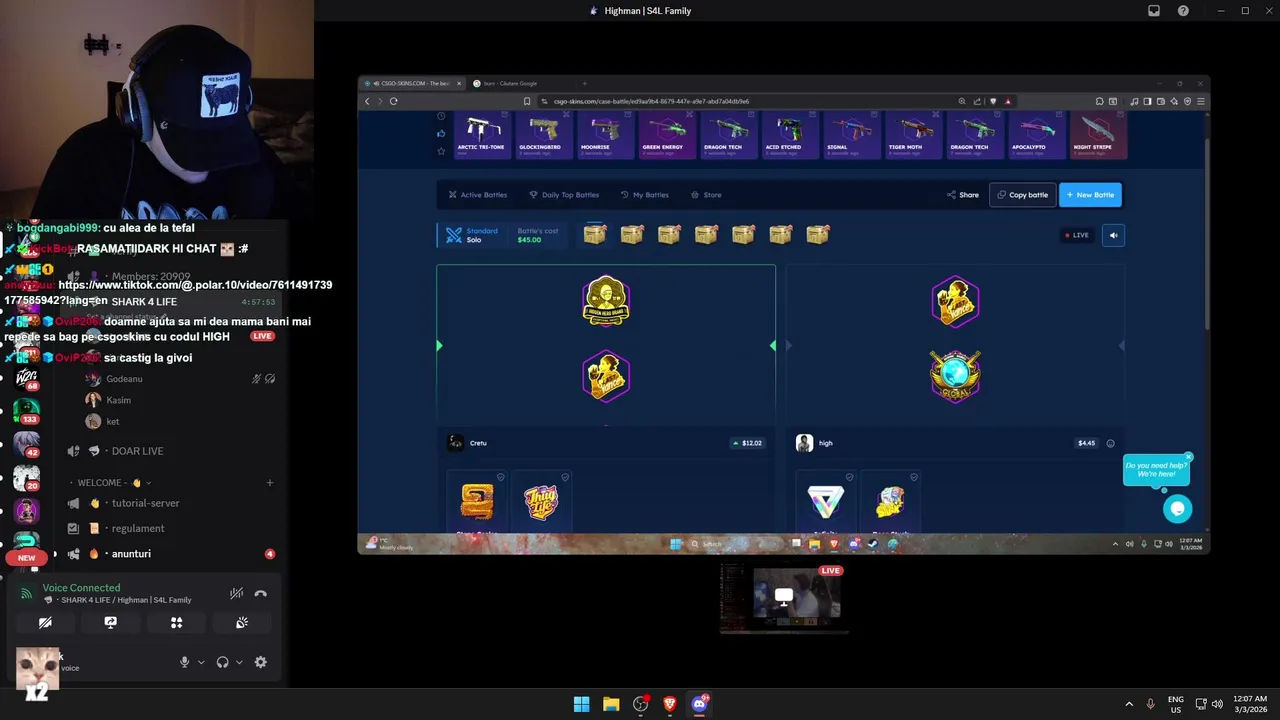
Task: Open the Active Battles tab
Action: [x=478, y=195]
